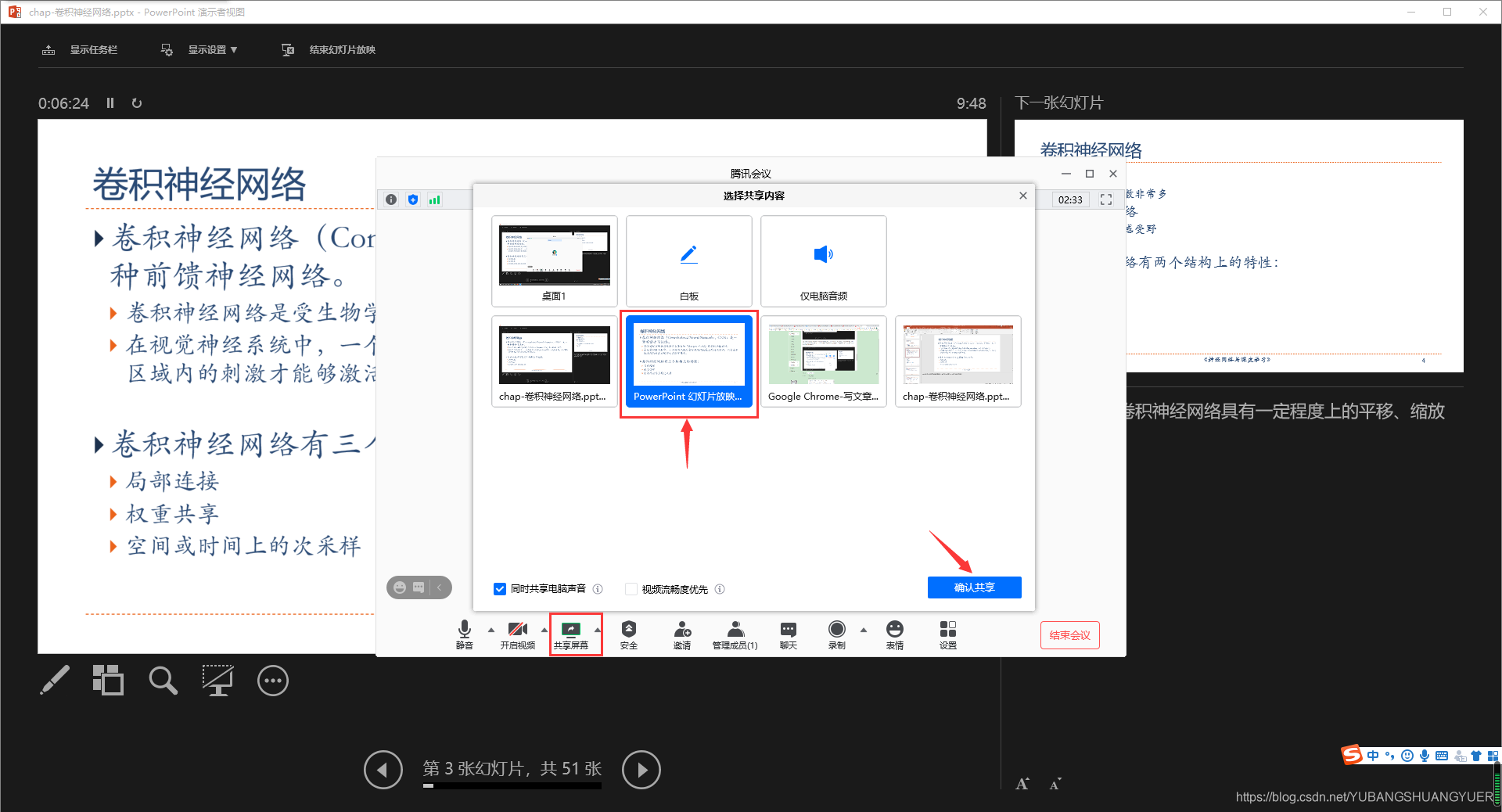
Task: Open Sogou skin shirt icon
Action: [x=1476, y=756]
